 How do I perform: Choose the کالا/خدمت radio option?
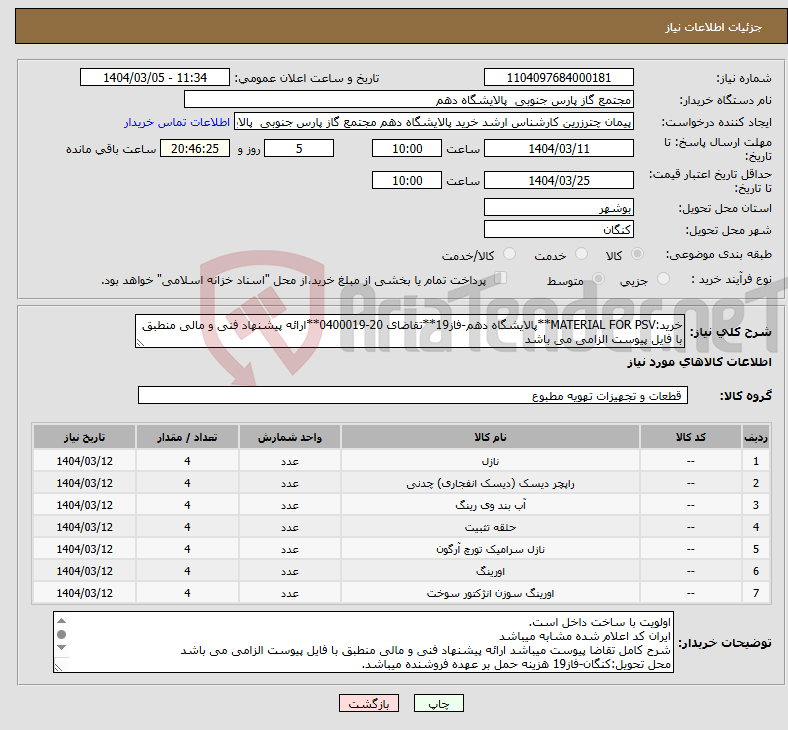pos(509,256)
